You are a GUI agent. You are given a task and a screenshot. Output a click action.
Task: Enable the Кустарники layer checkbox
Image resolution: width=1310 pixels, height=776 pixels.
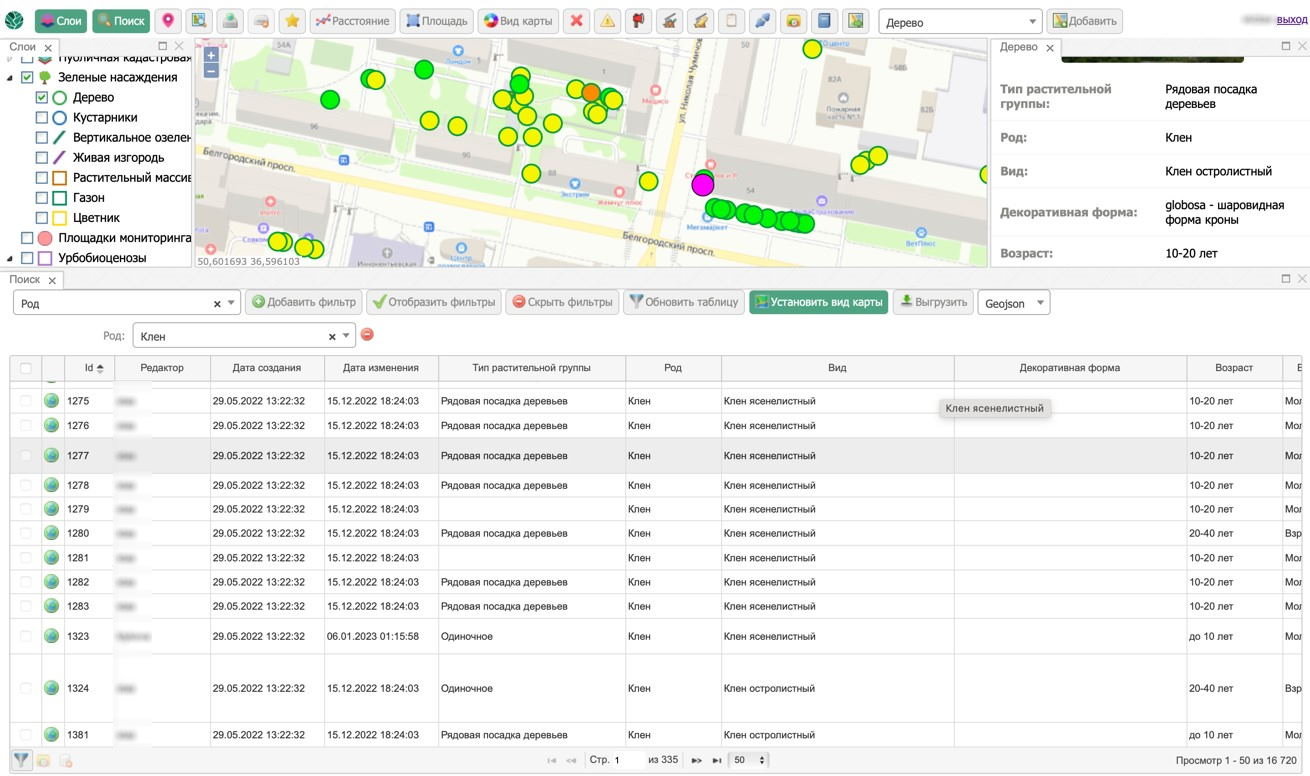click(42, 118)
